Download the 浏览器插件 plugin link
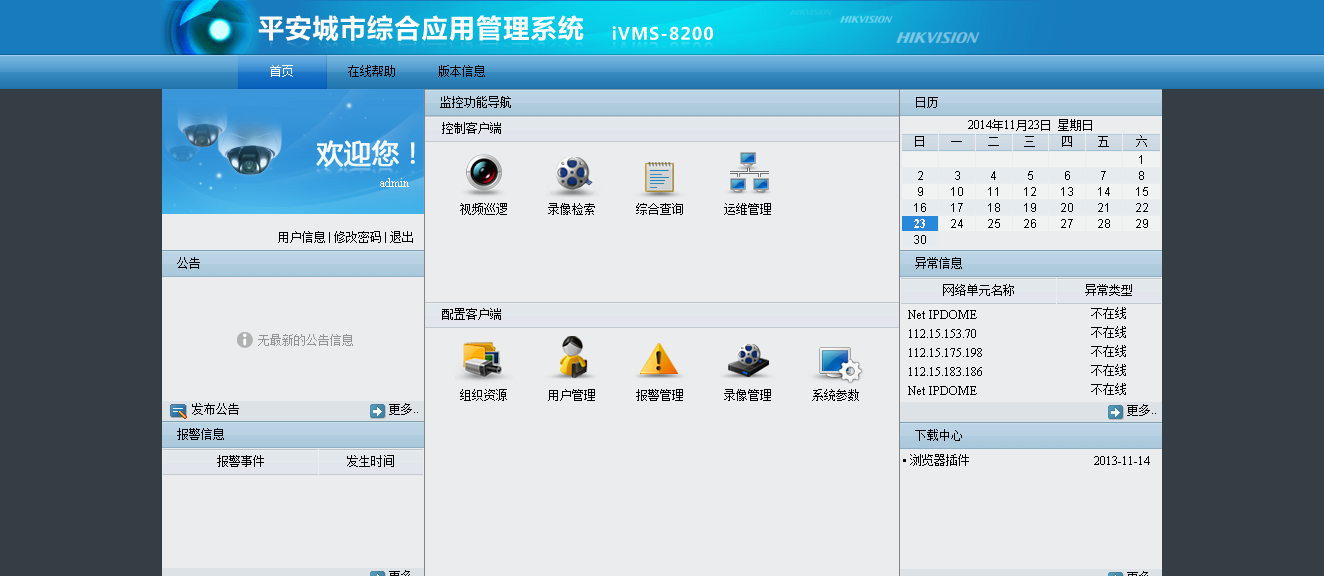Screen dimensions: 1324x576 (x=939, y=461)
